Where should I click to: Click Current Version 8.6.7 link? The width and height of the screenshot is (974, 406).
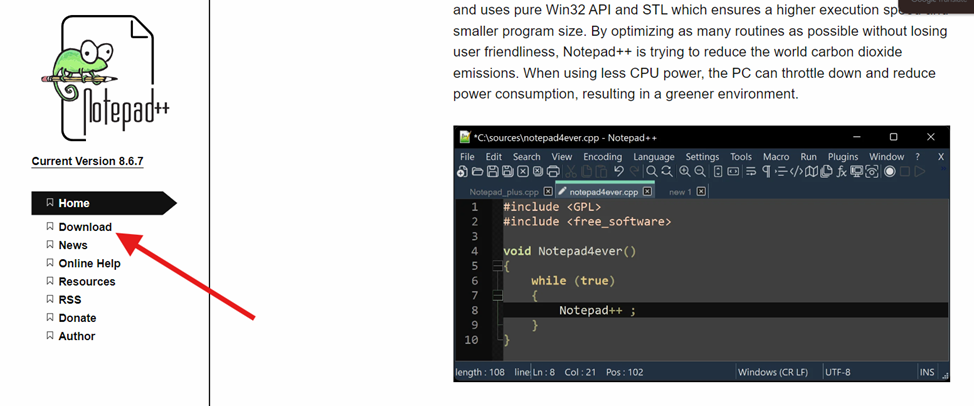88,161
